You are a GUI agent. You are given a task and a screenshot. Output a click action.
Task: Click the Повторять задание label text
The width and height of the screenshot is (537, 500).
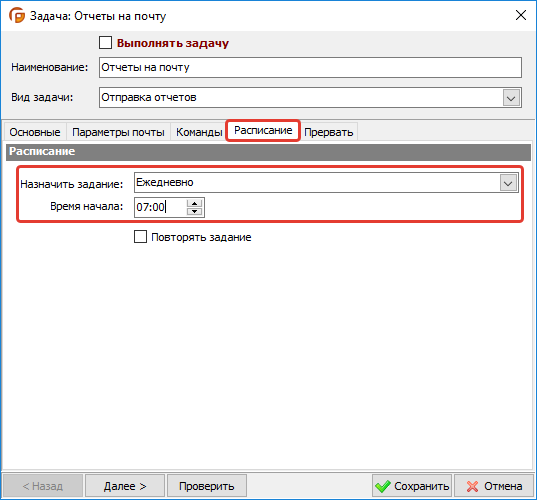click(x=201, y=237)
